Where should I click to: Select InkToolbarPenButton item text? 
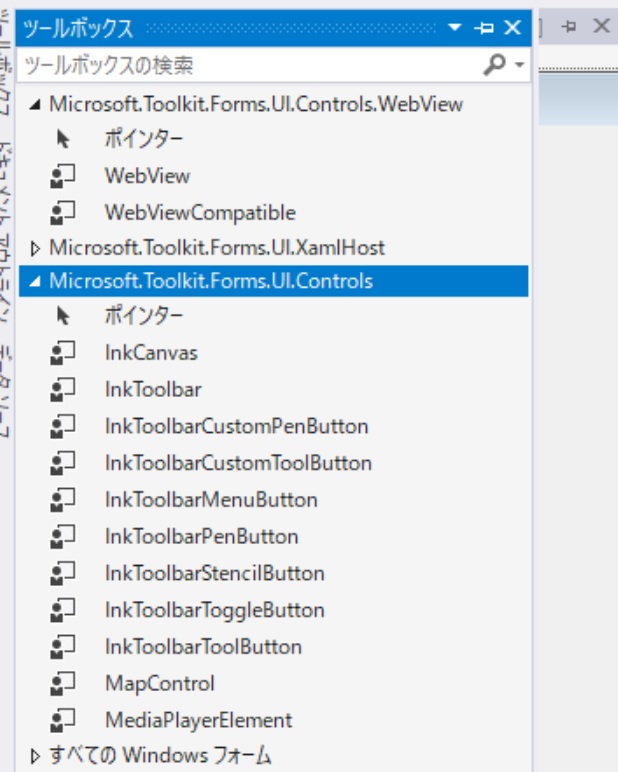201,537
